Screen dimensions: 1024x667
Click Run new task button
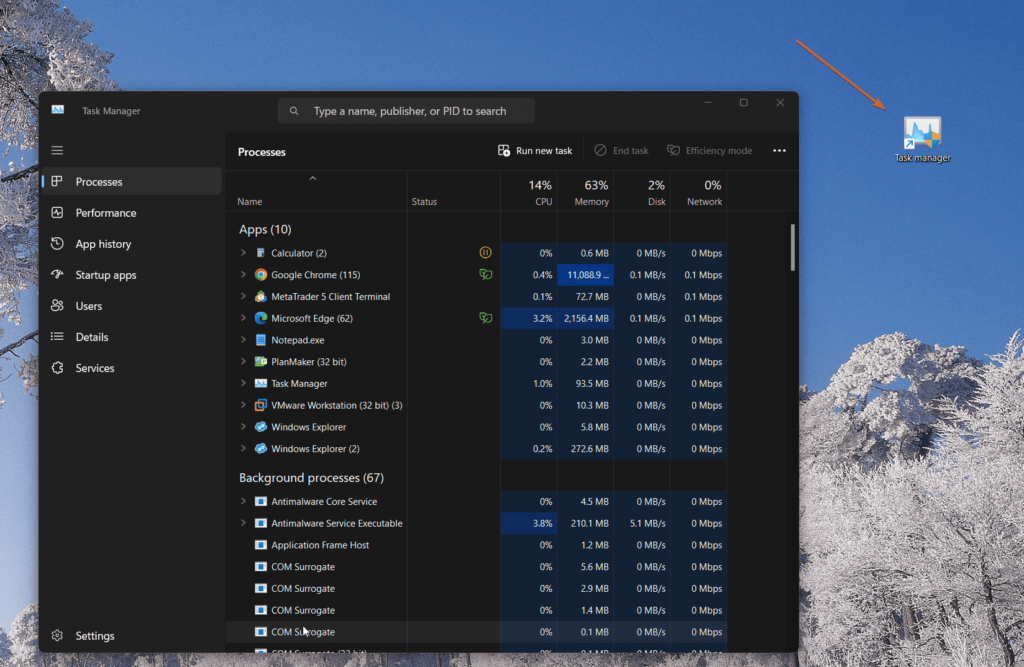click(x=535, y=151)
